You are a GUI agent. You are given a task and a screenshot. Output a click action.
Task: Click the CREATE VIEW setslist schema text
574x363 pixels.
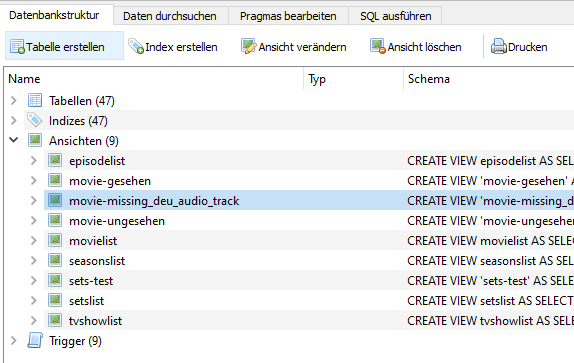tap(491, 301)
